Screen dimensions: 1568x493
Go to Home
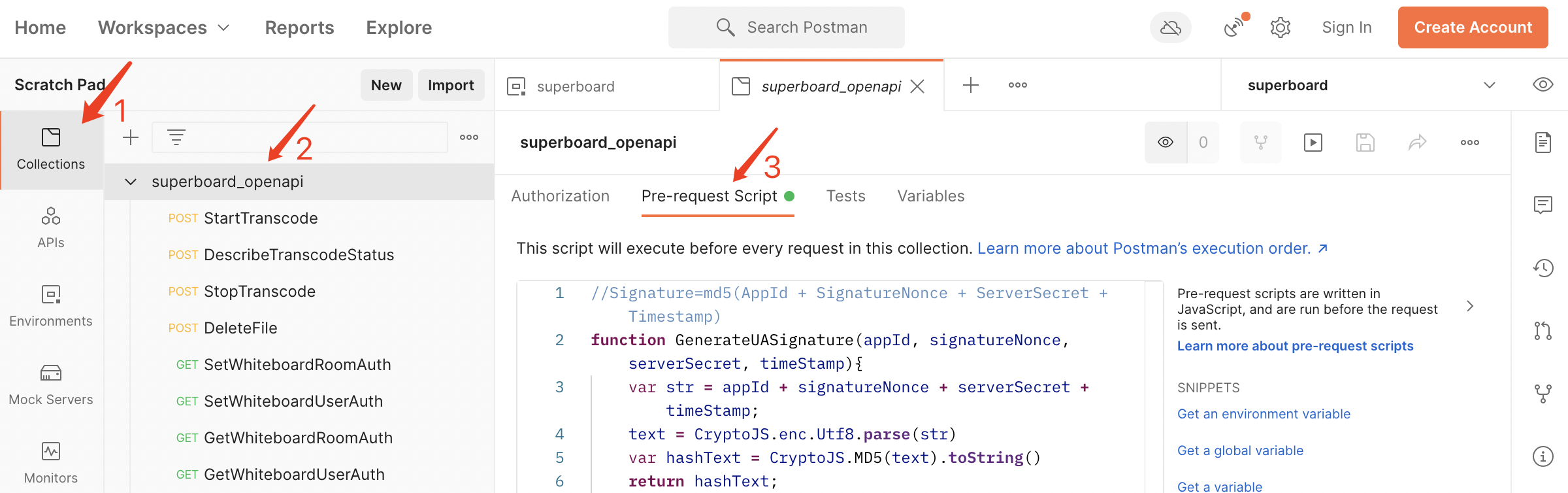click(x=41, y=27)
